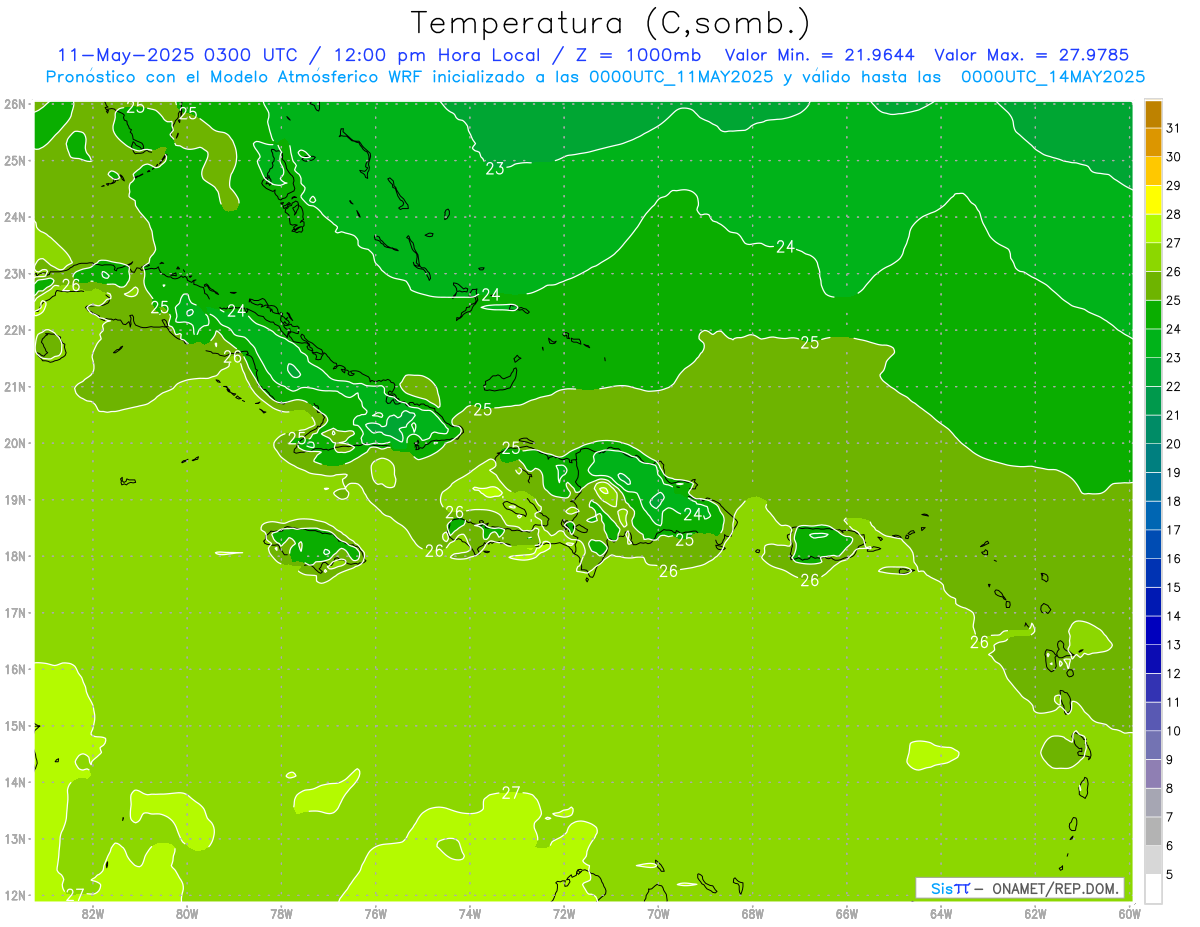Click the '0000UTC_11MAY2025' initialization time text

[x=681, y=76]
